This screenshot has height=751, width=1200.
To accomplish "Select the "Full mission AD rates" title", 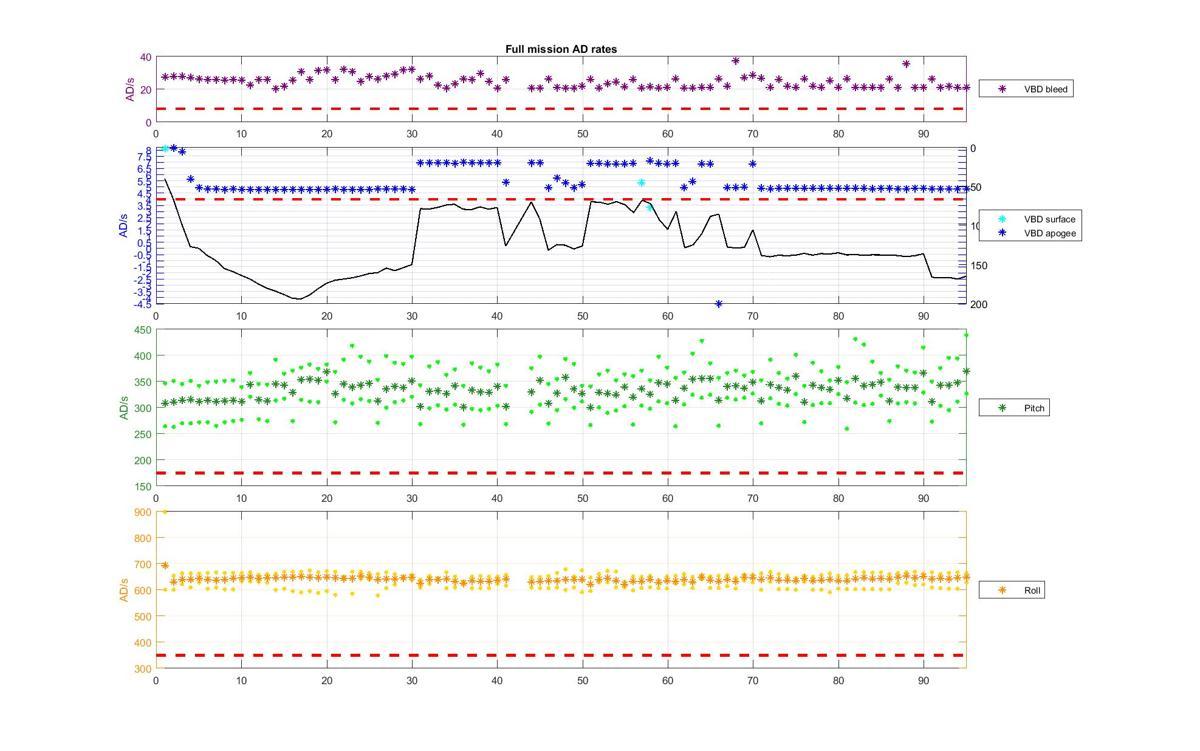I will point(560,49).
